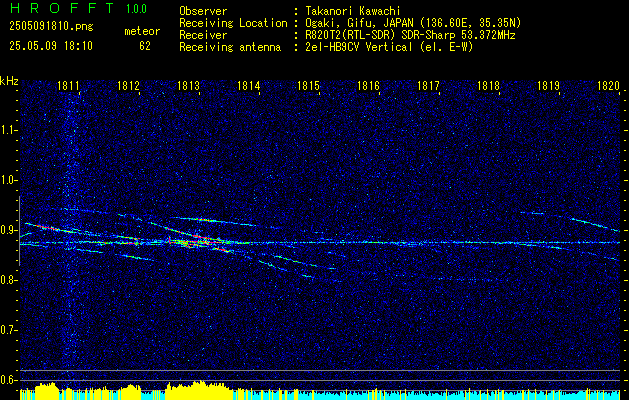Click the meteor label
629x400 pixels.
point(142,31)
